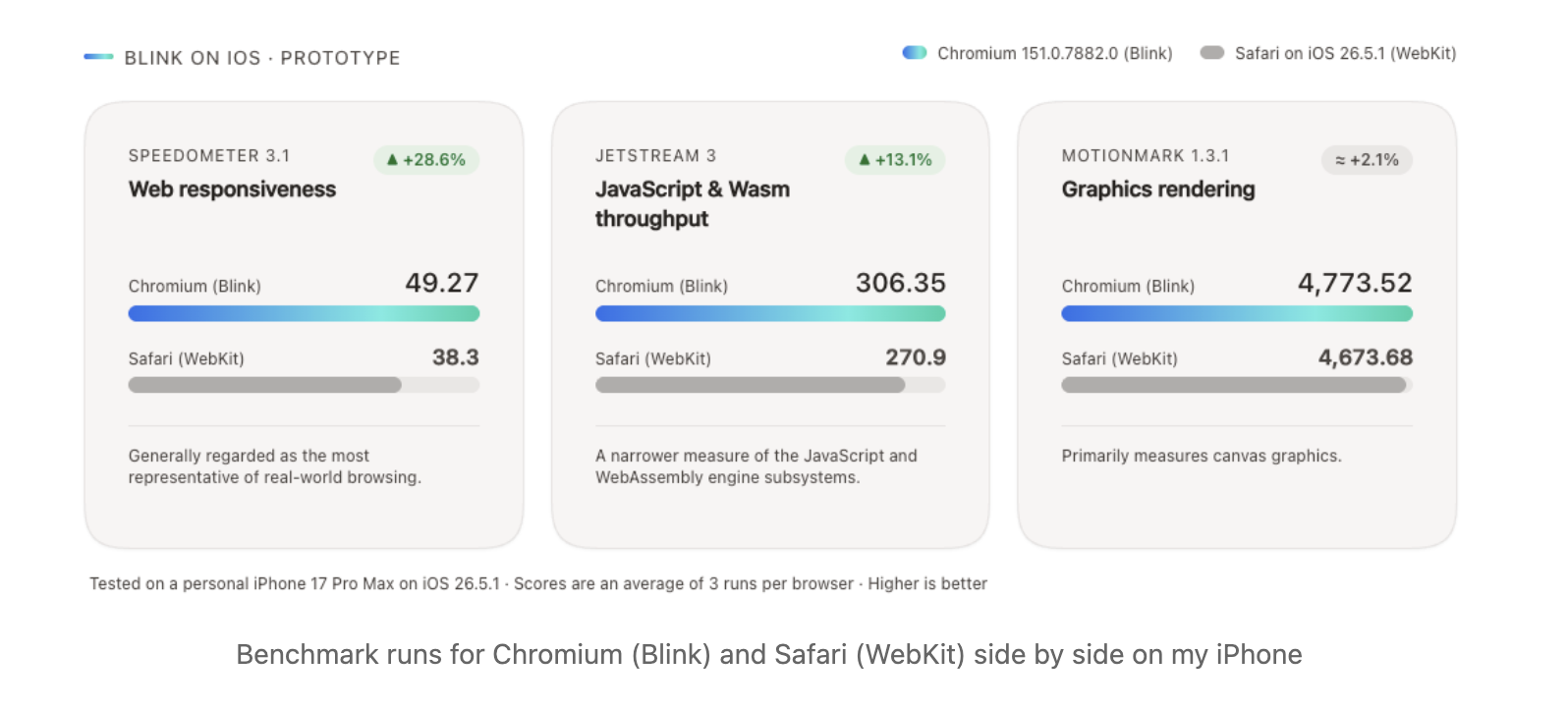Click the Chromium progress bar under JetStream 3
The image size is (1568, 709).
(770, 314)
